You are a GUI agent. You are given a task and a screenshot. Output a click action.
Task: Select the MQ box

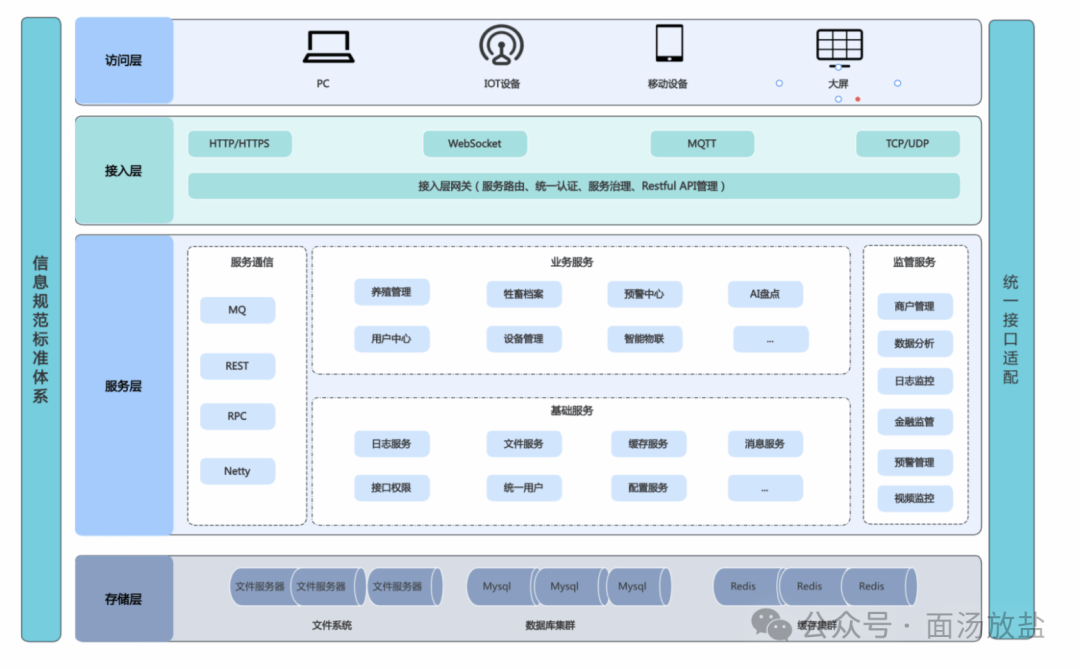(238, 310)
